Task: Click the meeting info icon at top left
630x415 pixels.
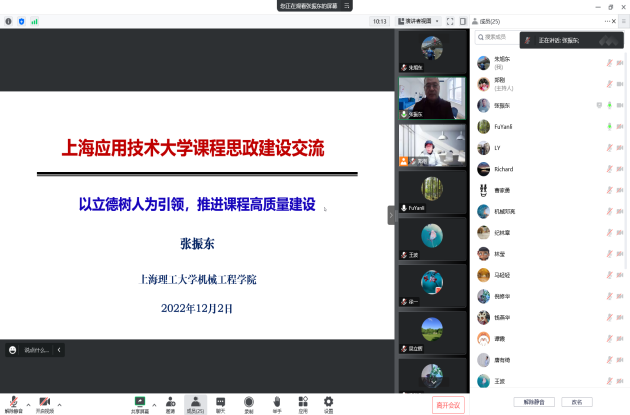Action: pos(8,21)
